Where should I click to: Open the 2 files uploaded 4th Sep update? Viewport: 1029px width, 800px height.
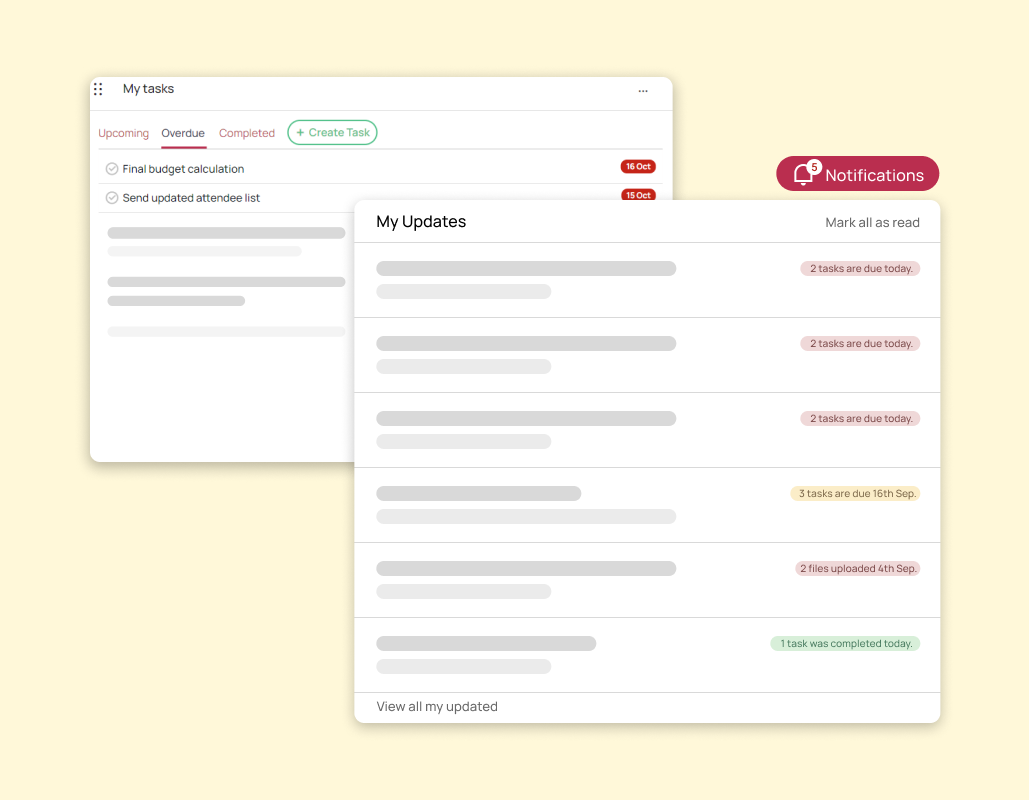click(x=857, y=569)
